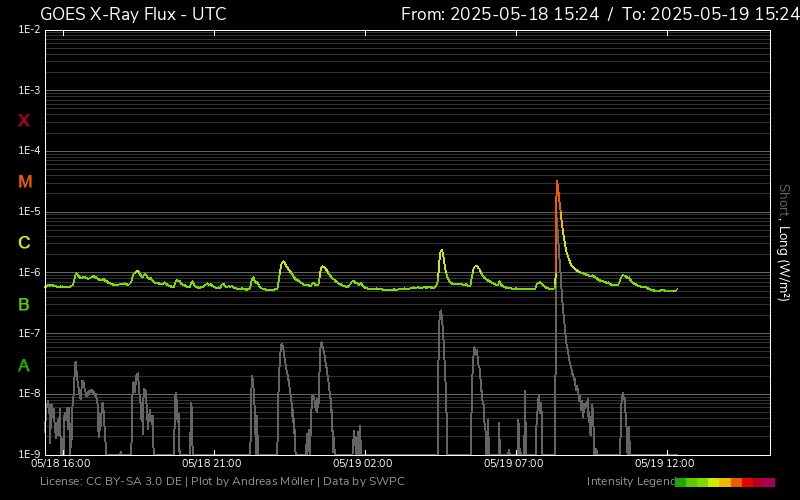Select the green B flare class label

click(x=24, y=304)
